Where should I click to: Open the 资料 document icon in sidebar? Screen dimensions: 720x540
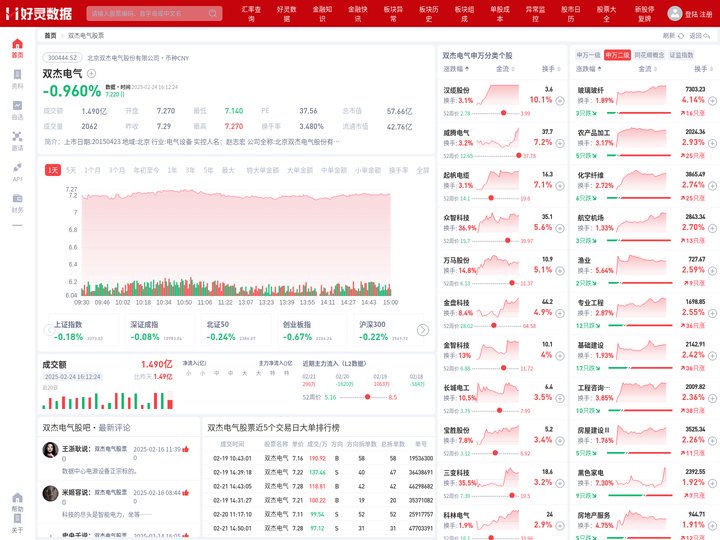(17, 74)
